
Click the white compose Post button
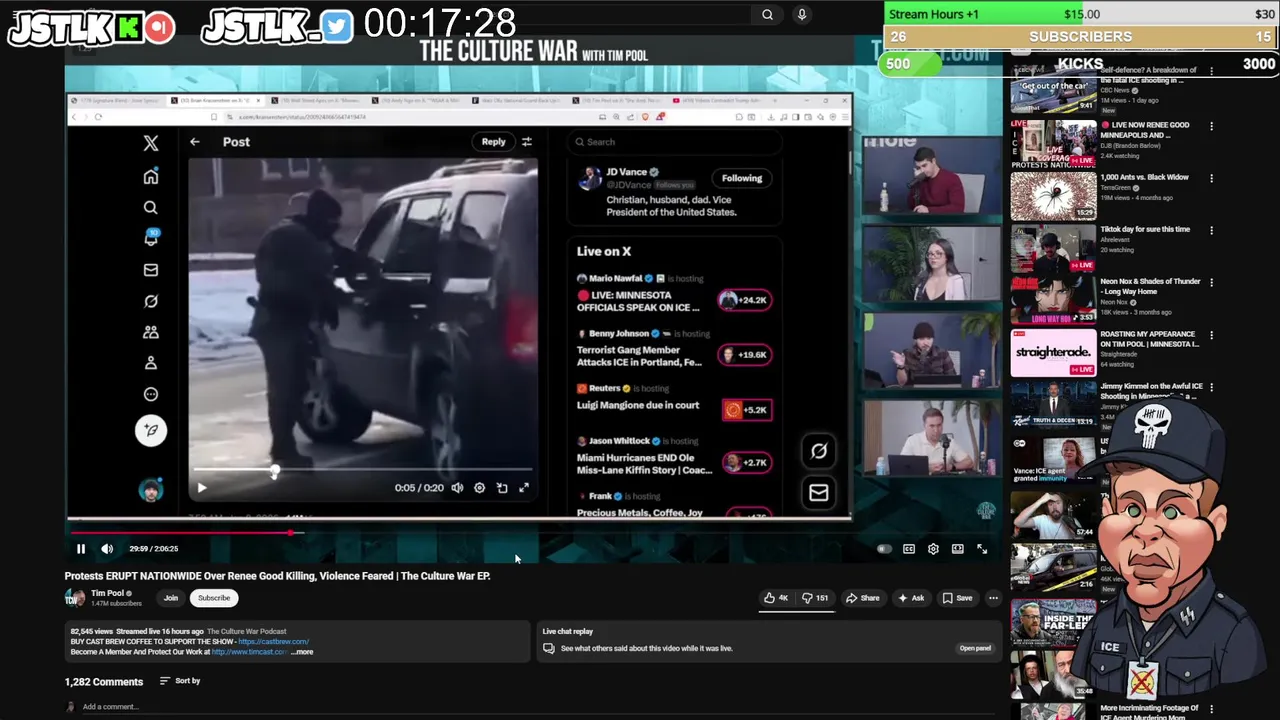point(151,430)
